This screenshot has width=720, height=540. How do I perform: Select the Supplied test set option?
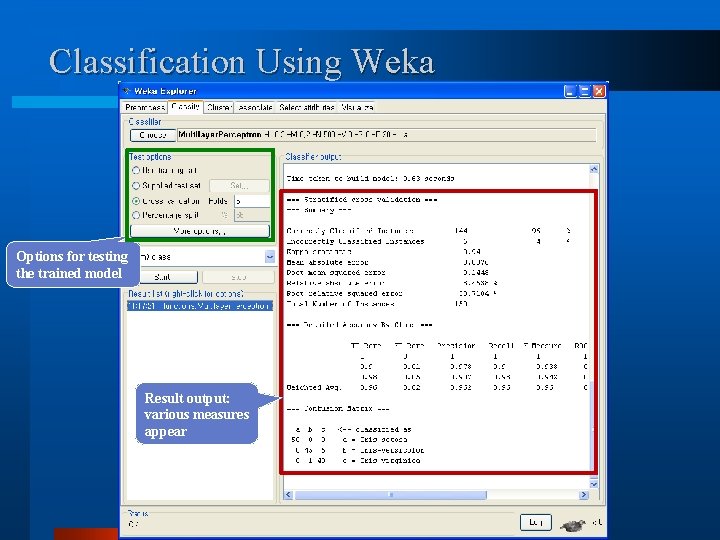tap(136, 186)
